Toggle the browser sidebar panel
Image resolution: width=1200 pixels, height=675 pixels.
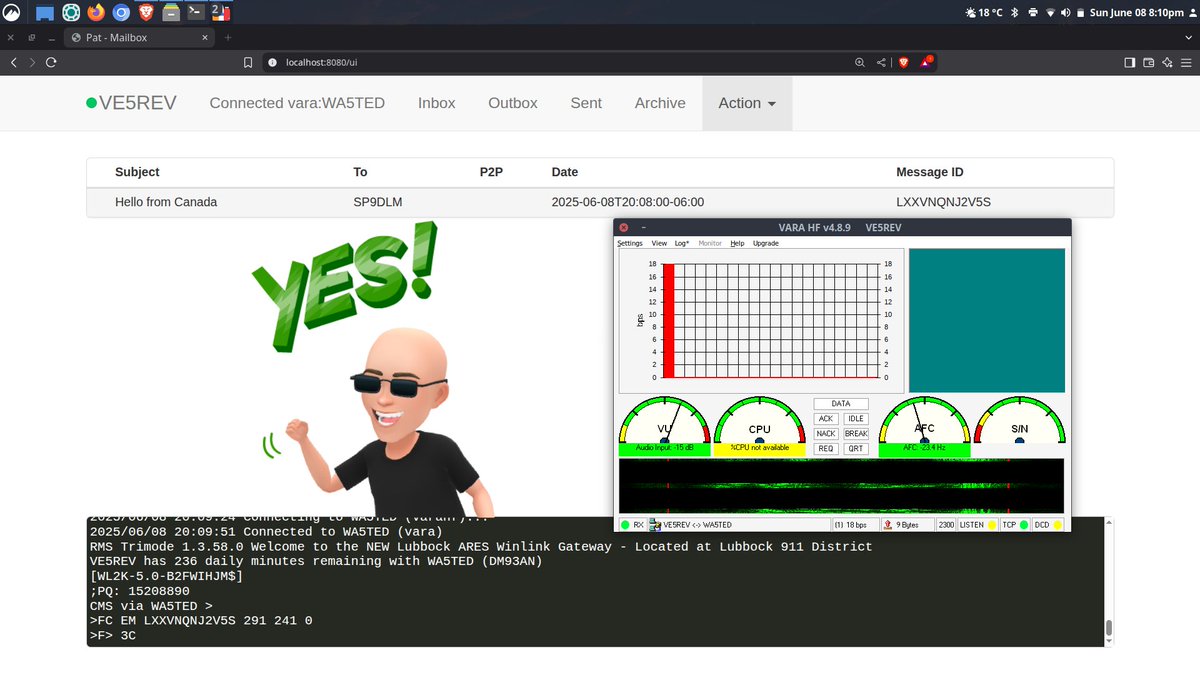point(1129,62)
